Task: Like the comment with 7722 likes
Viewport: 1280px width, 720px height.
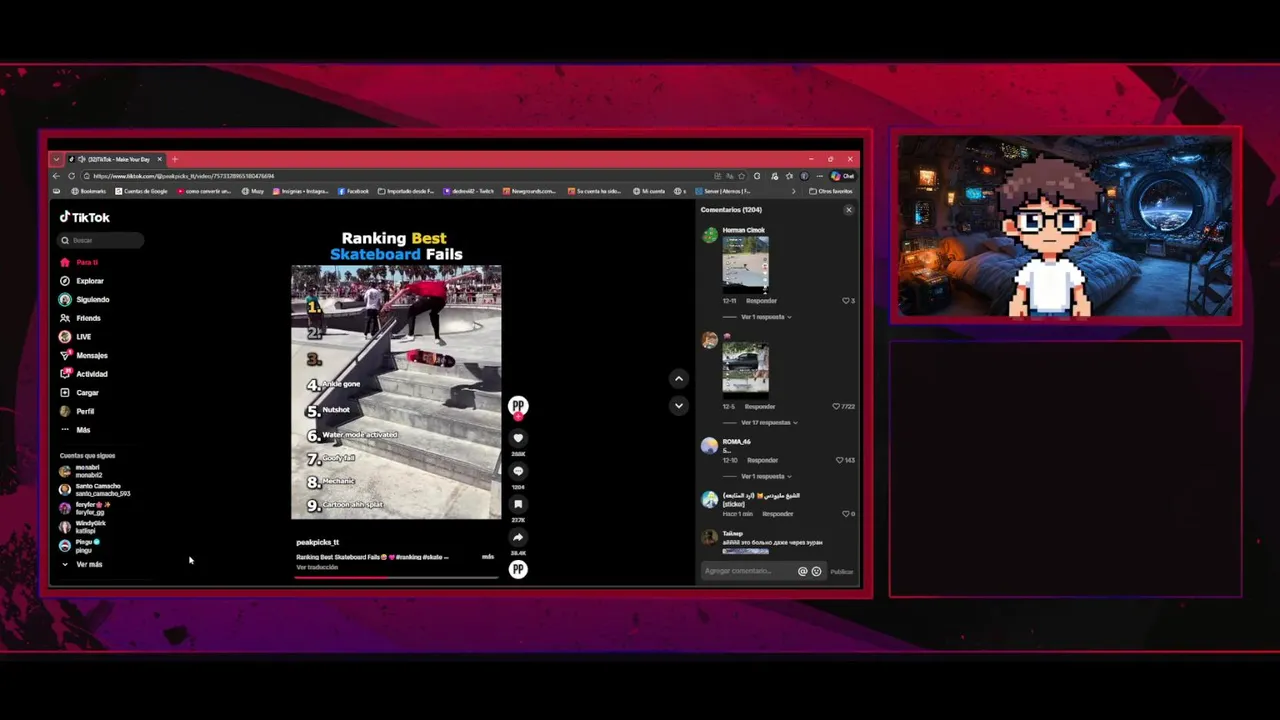Action: coord(836,406)
